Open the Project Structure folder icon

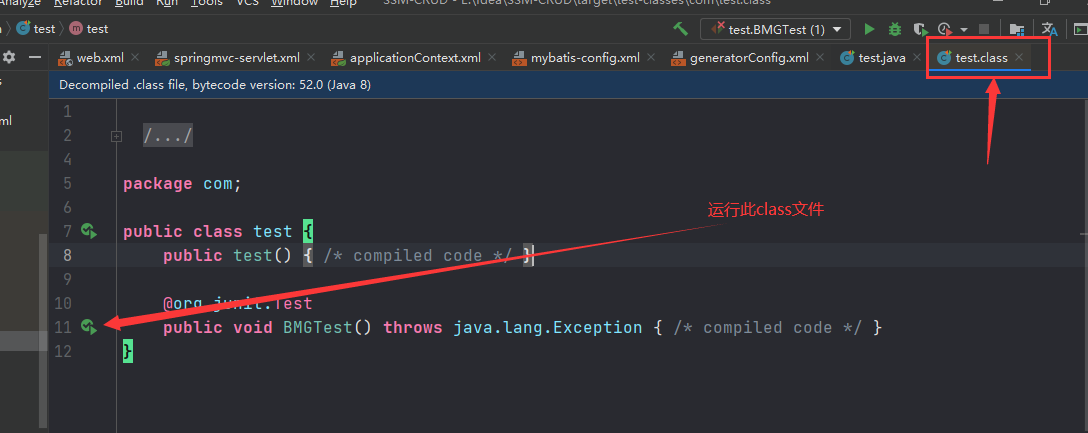(x=1017, y=29)
